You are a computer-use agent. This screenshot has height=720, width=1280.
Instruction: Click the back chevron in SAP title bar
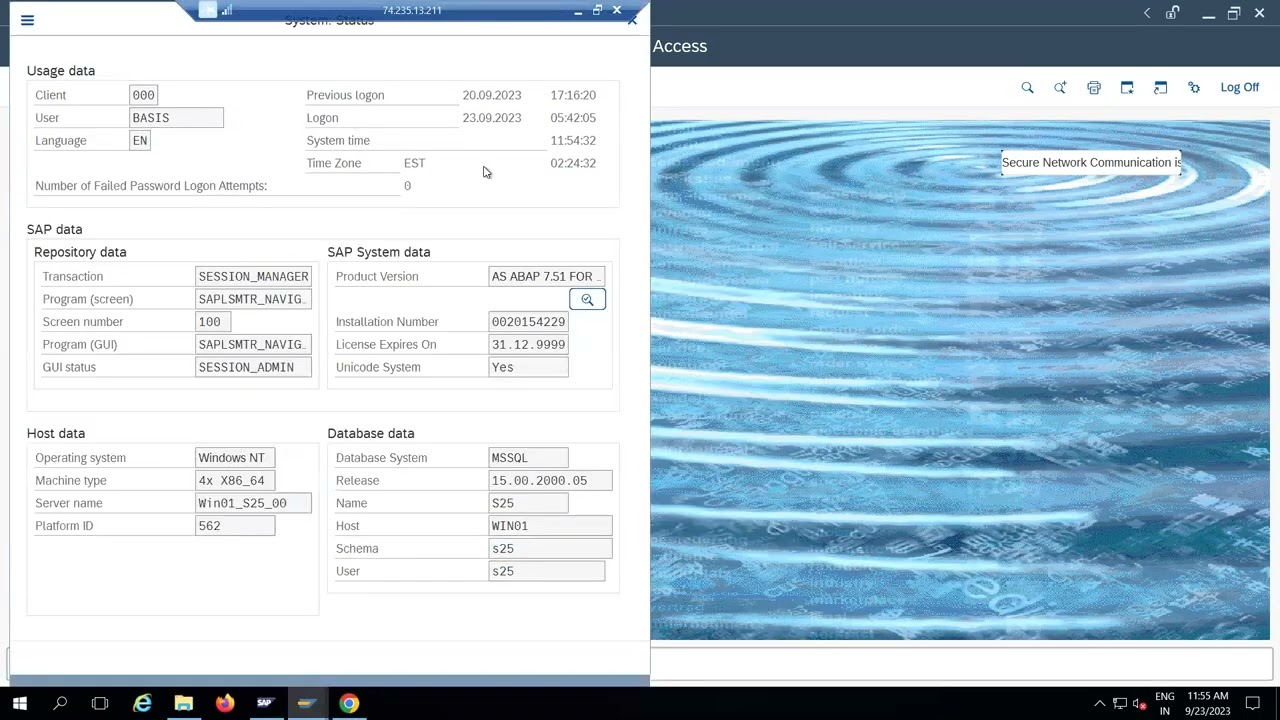pyautogui.click(x=1147, y=13)
